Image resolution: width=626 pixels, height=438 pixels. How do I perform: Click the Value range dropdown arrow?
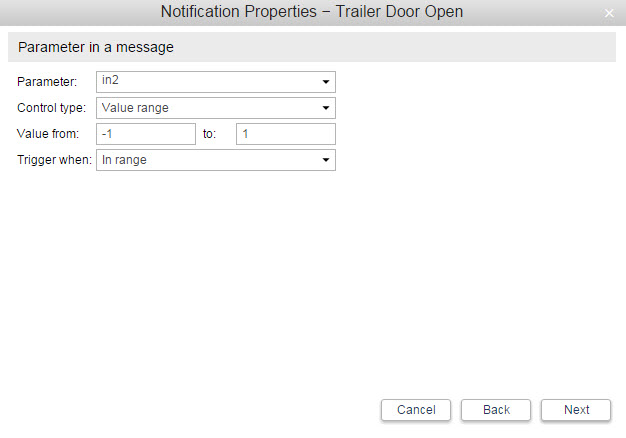pos(326,109)
